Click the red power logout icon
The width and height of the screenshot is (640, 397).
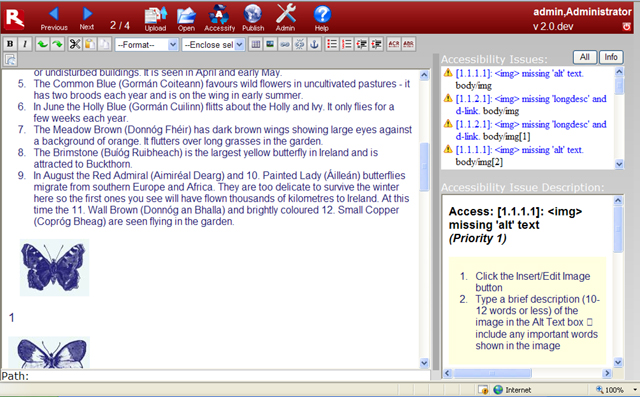(x=626, y=27)
